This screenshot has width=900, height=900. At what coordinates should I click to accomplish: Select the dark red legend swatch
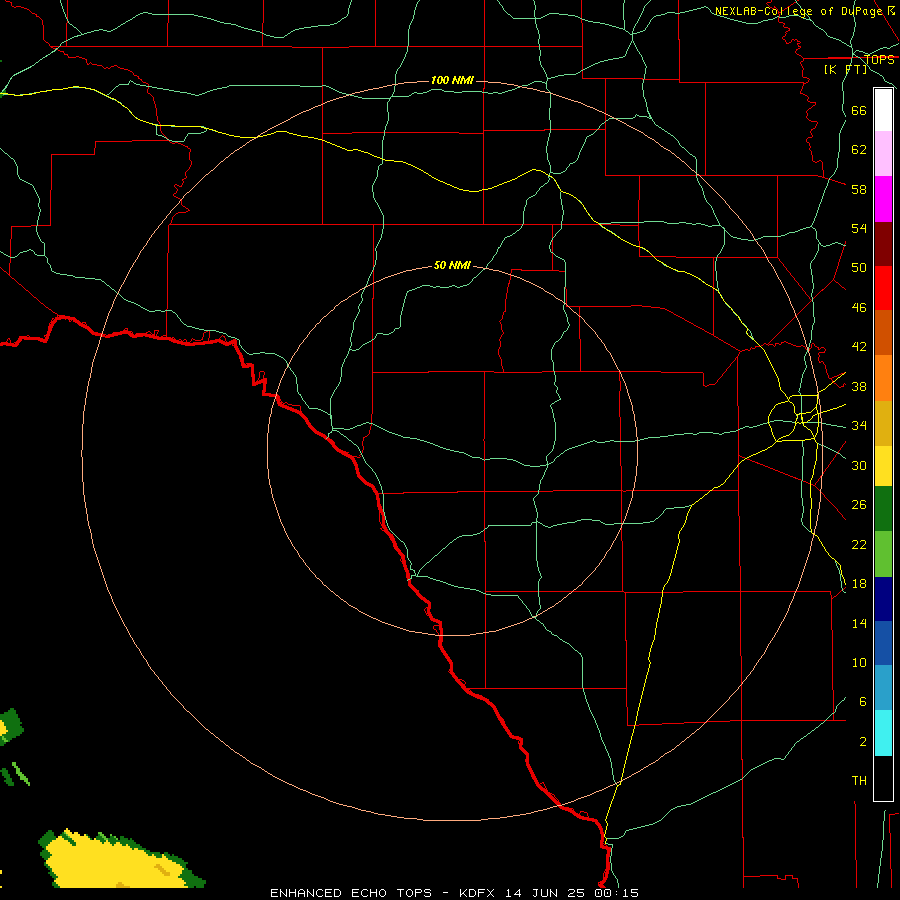click(x=883, y=244)
